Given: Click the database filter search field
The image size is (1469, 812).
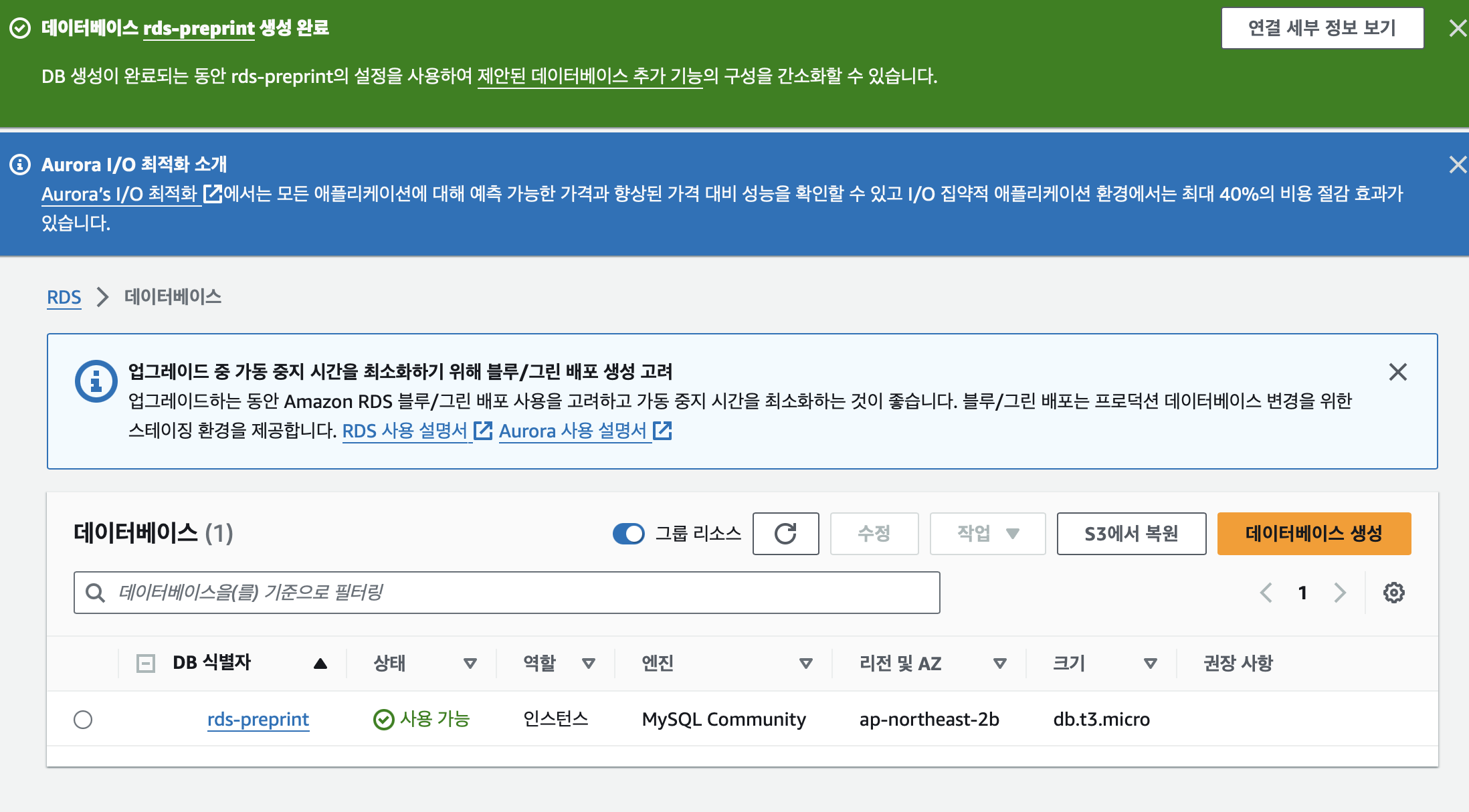Looking at the screenshot, I should tap(507, 593).
